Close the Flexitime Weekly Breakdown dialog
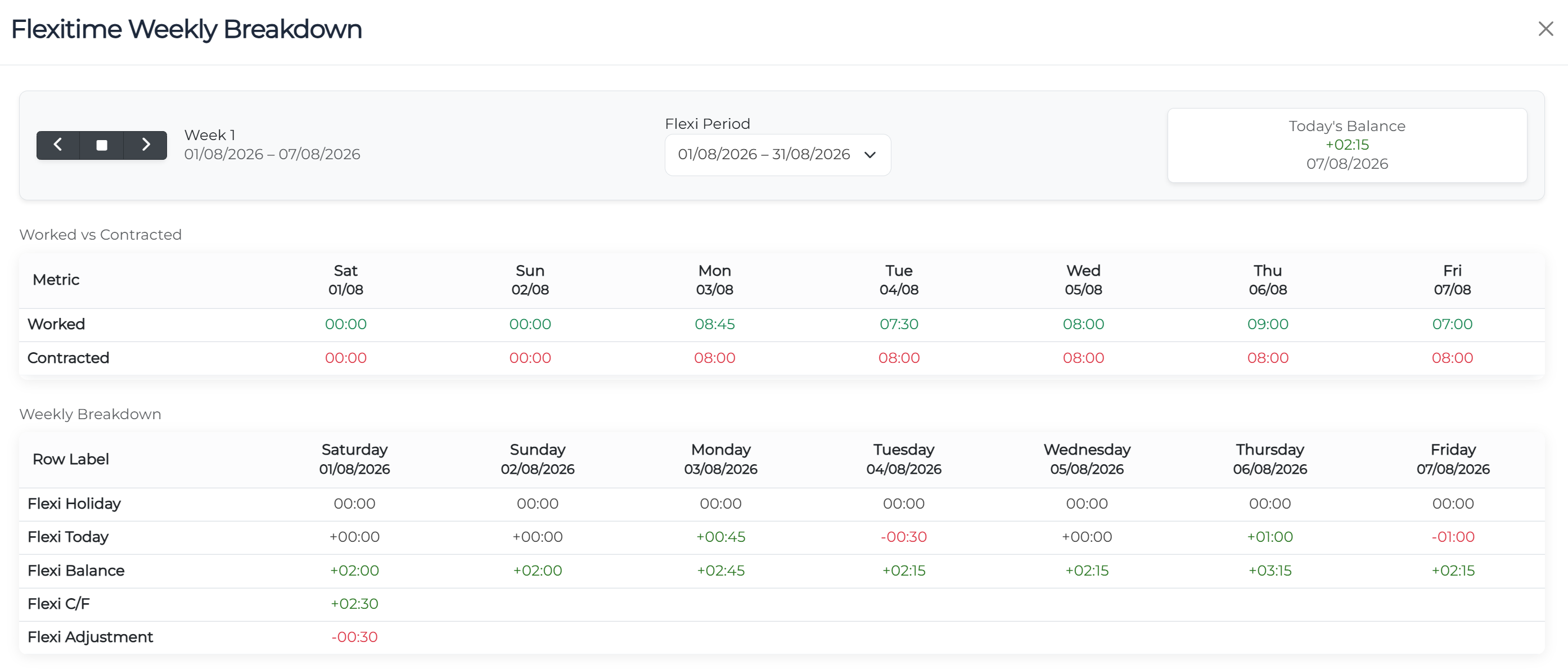 [x=1546, y=29]
